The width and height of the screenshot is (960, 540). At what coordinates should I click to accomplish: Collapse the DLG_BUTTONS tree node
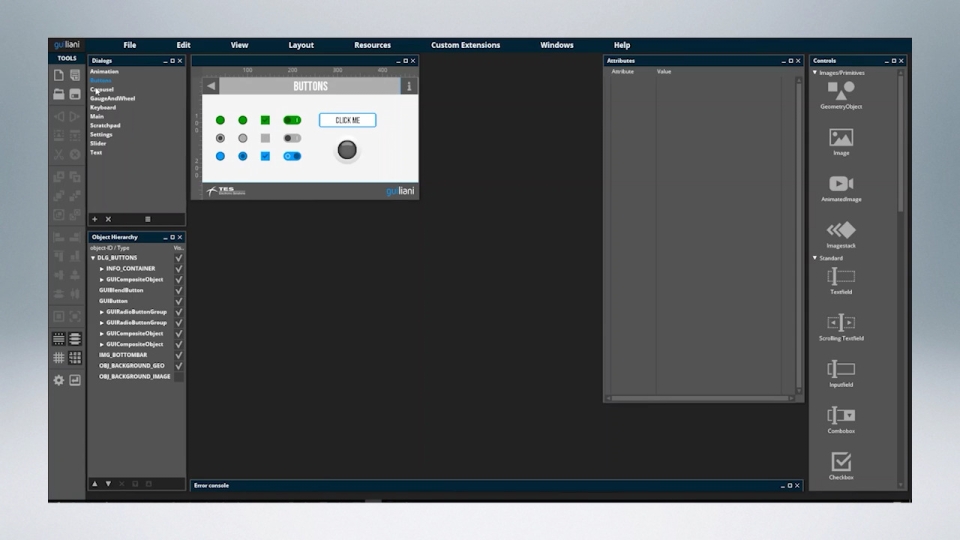tap(93, 258)
